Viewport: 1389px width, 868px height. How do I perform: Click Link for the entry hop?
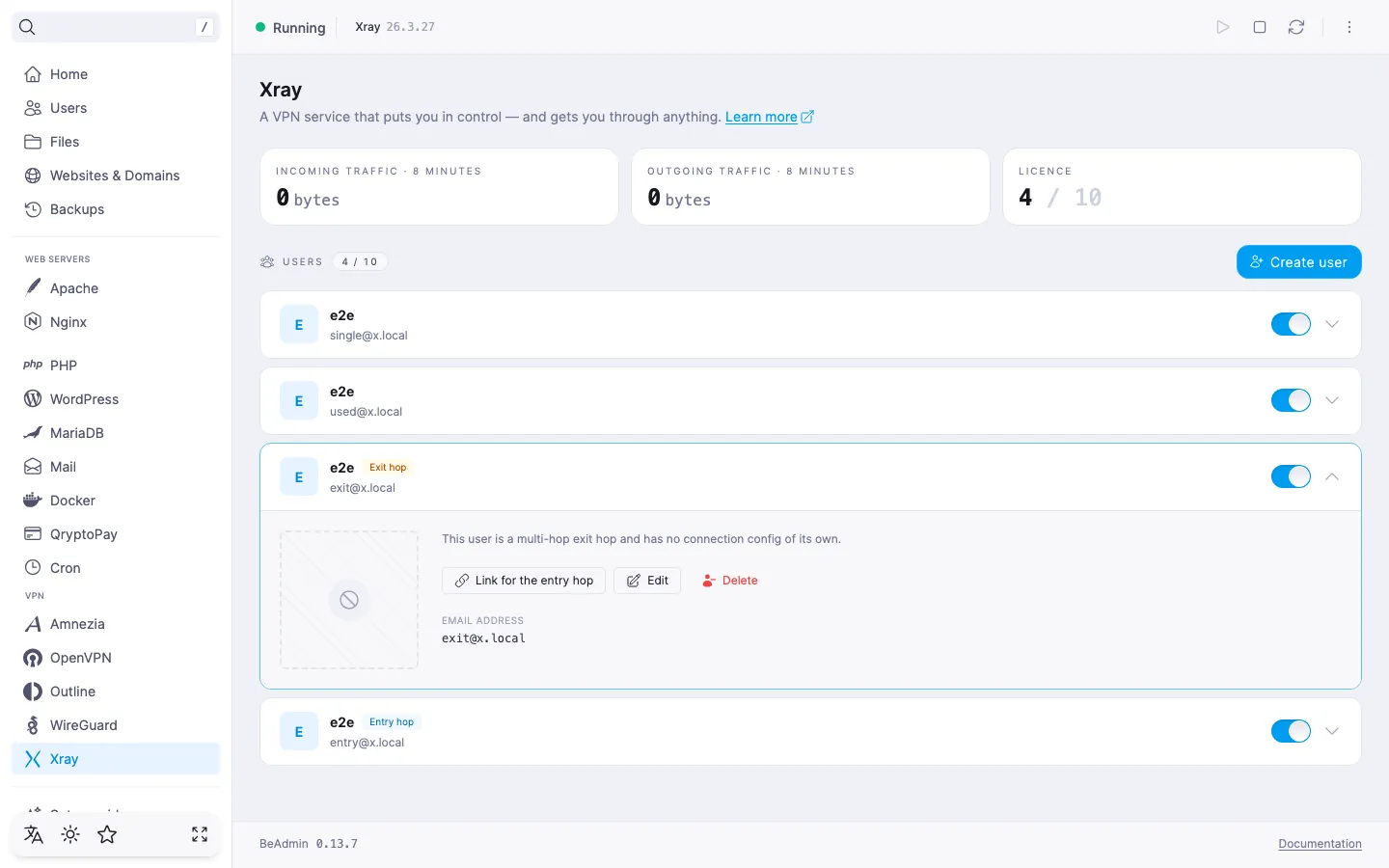524,581
